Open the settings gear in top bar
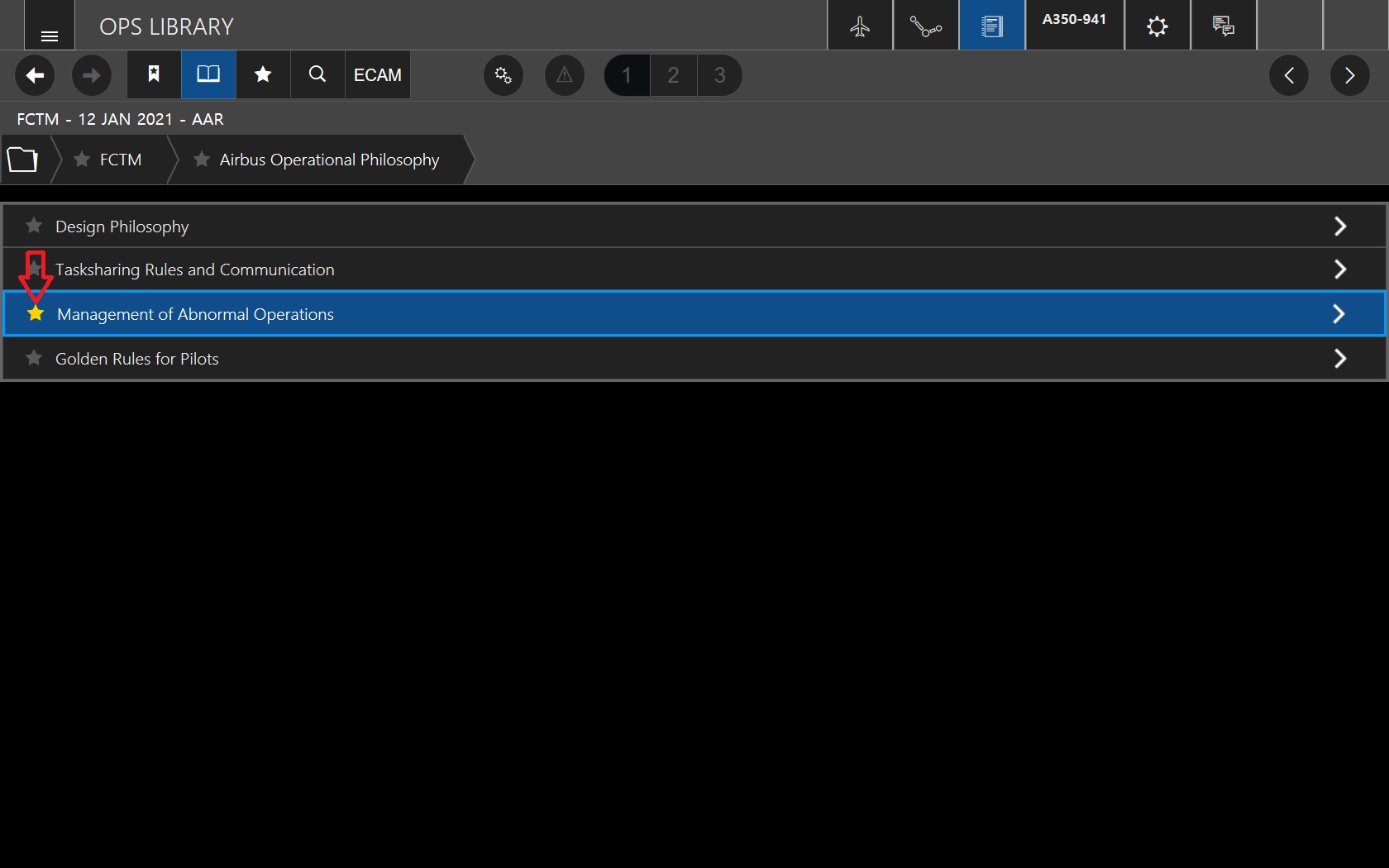1389x868 pixels. click(1157, 26)
